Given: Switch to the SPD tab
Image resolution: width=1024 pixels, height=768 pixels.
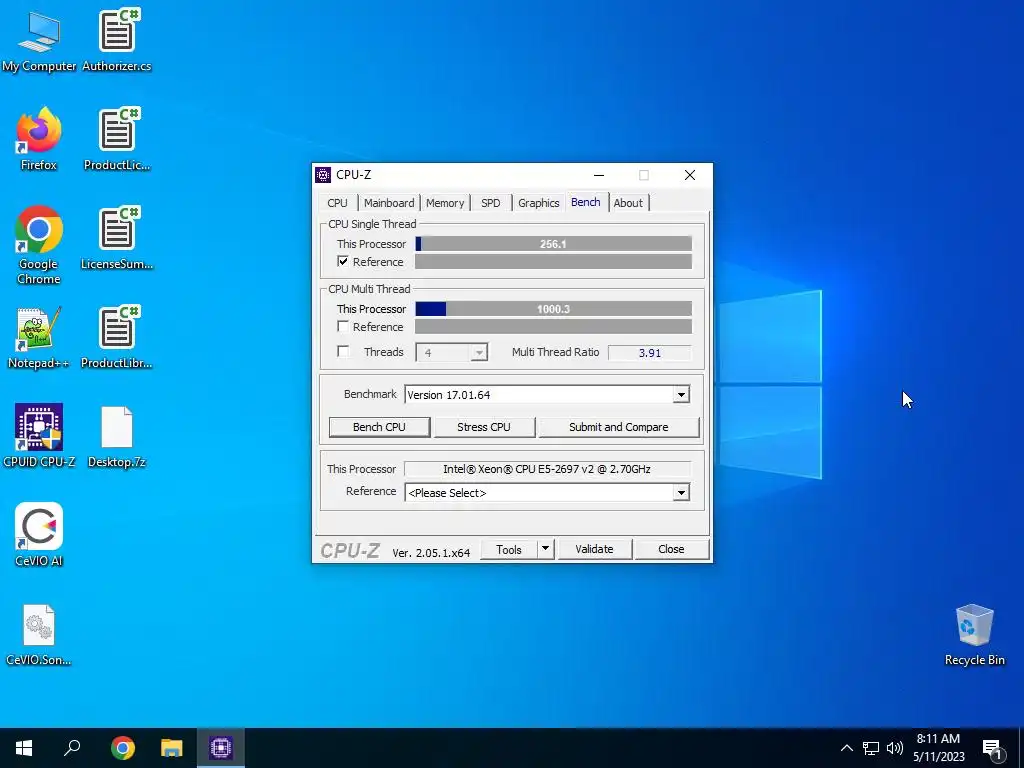Looking at the screenshot, I should pyautogui.click(x=490, y=203).
